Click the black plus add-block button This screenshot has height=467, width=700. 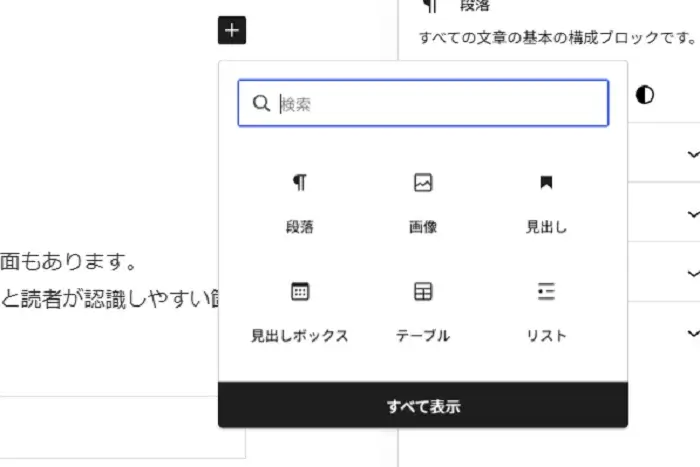232,30
